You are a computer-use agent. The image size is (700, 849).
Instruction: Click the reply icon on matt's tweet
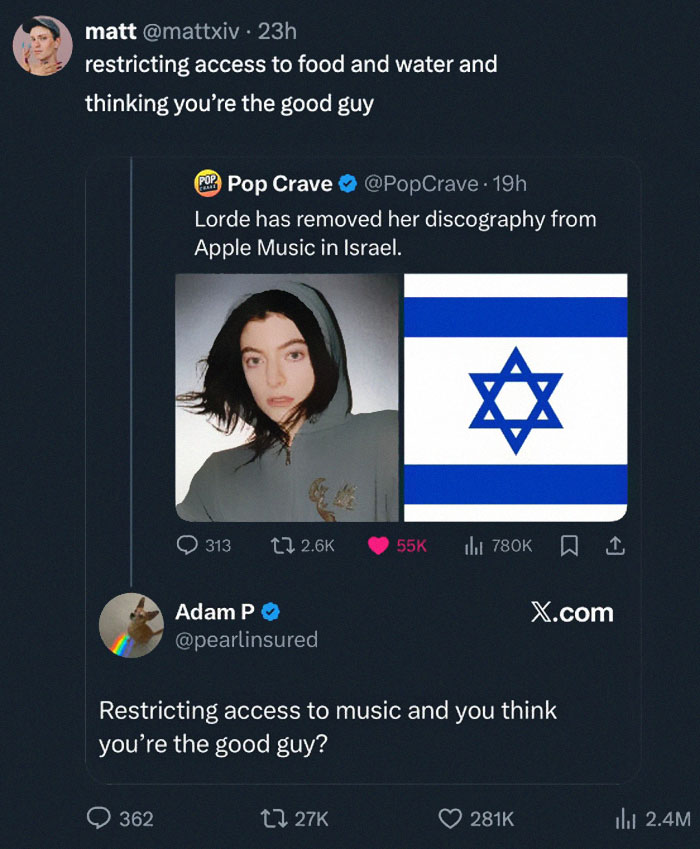[101, 818]
